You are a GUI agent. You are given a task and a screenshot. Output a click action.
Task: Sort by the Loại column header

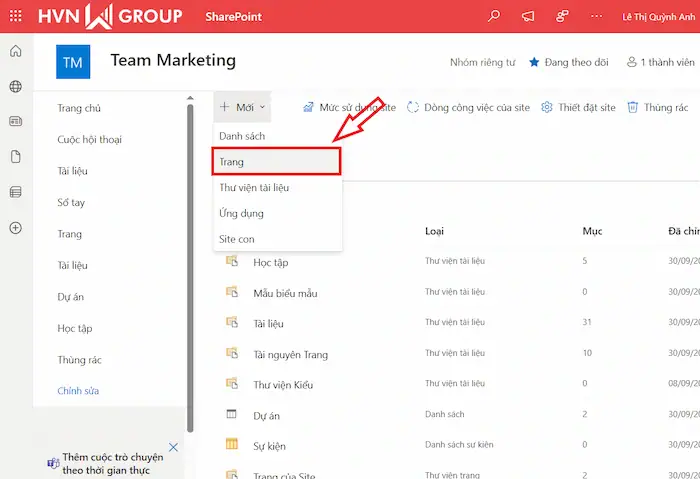[x=434, y=231]
